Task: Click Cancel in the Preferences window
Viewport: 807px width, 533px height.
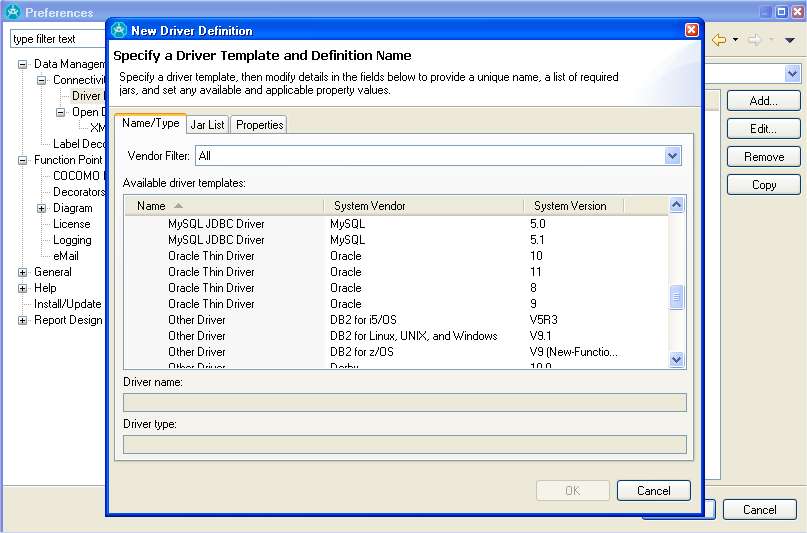Action: [760, 510]
